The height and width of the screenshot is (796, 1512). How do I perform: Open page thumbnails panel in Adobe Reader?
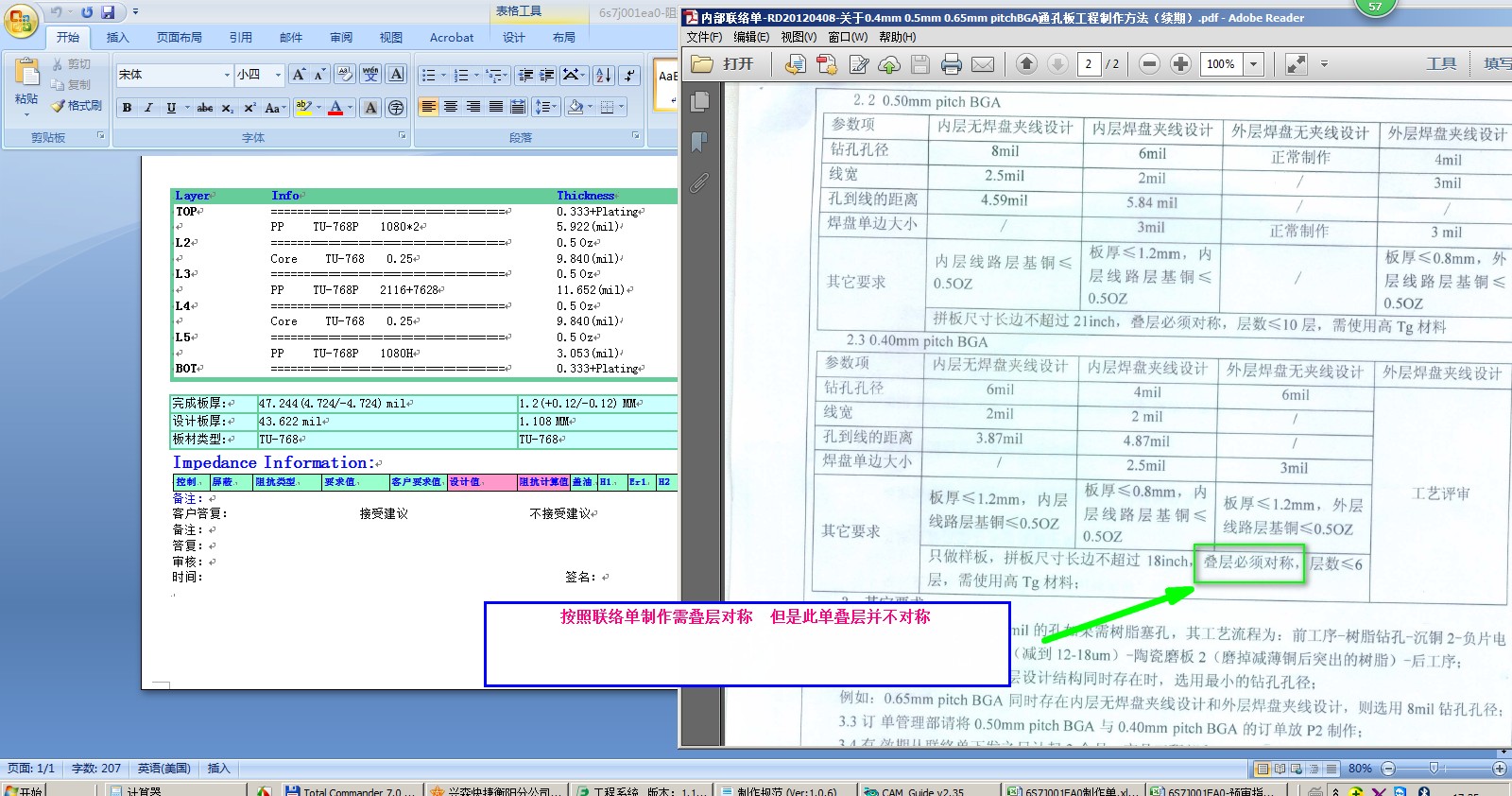700,101
